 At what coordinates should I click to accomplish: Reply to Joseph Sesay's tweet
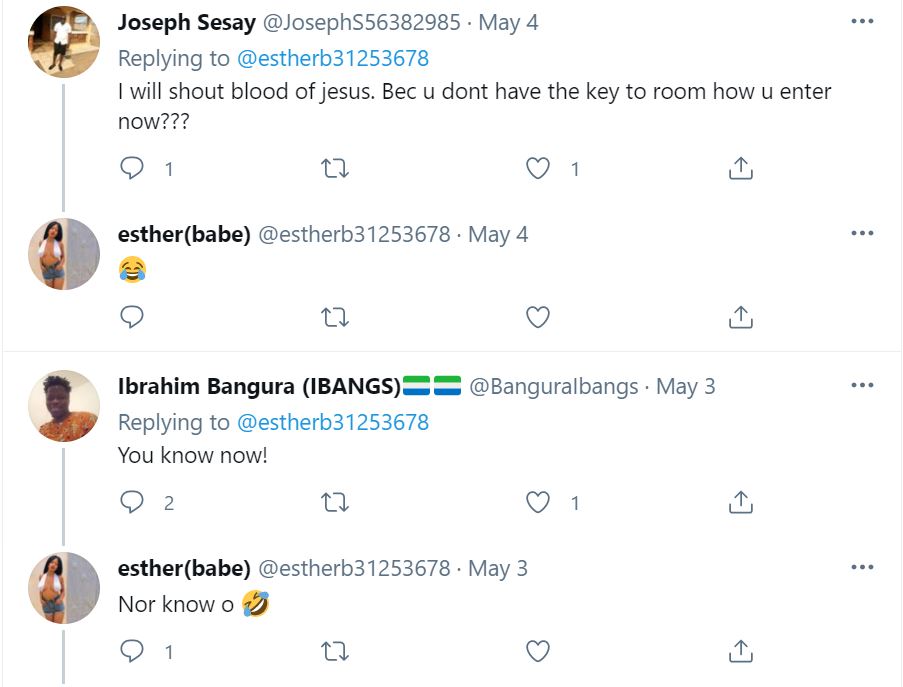[132, 168]
